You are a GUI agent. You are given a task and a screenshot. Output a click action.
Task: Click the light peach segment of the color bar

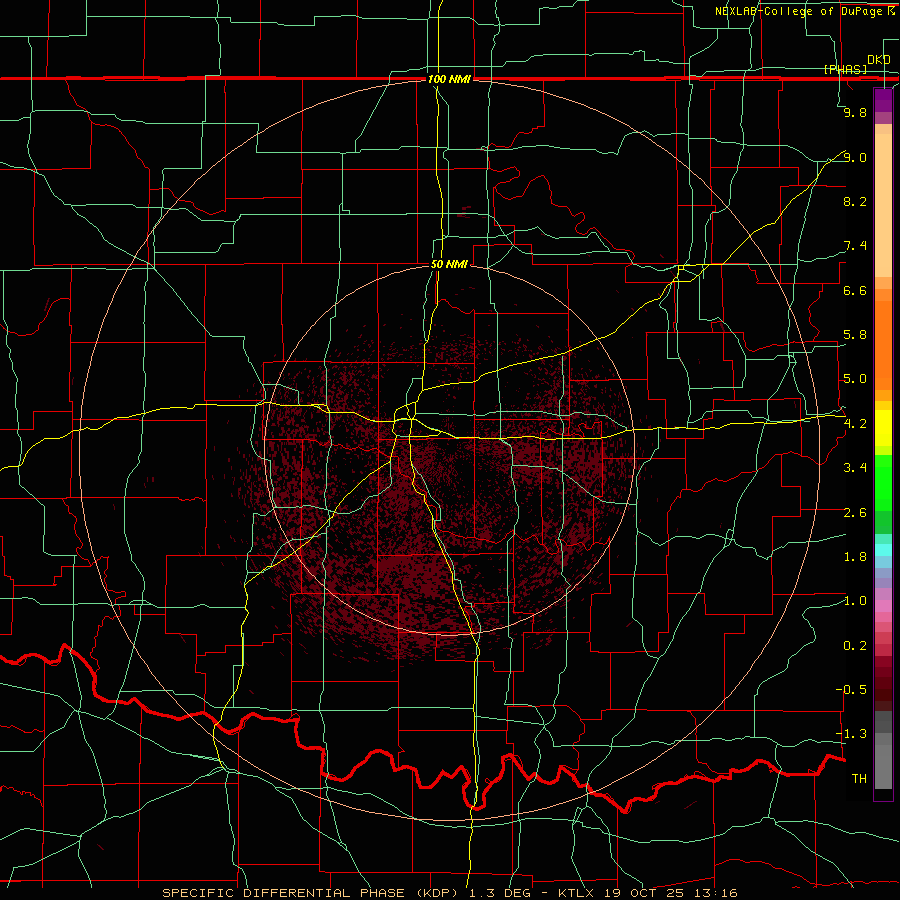click(x=883, y=205)
